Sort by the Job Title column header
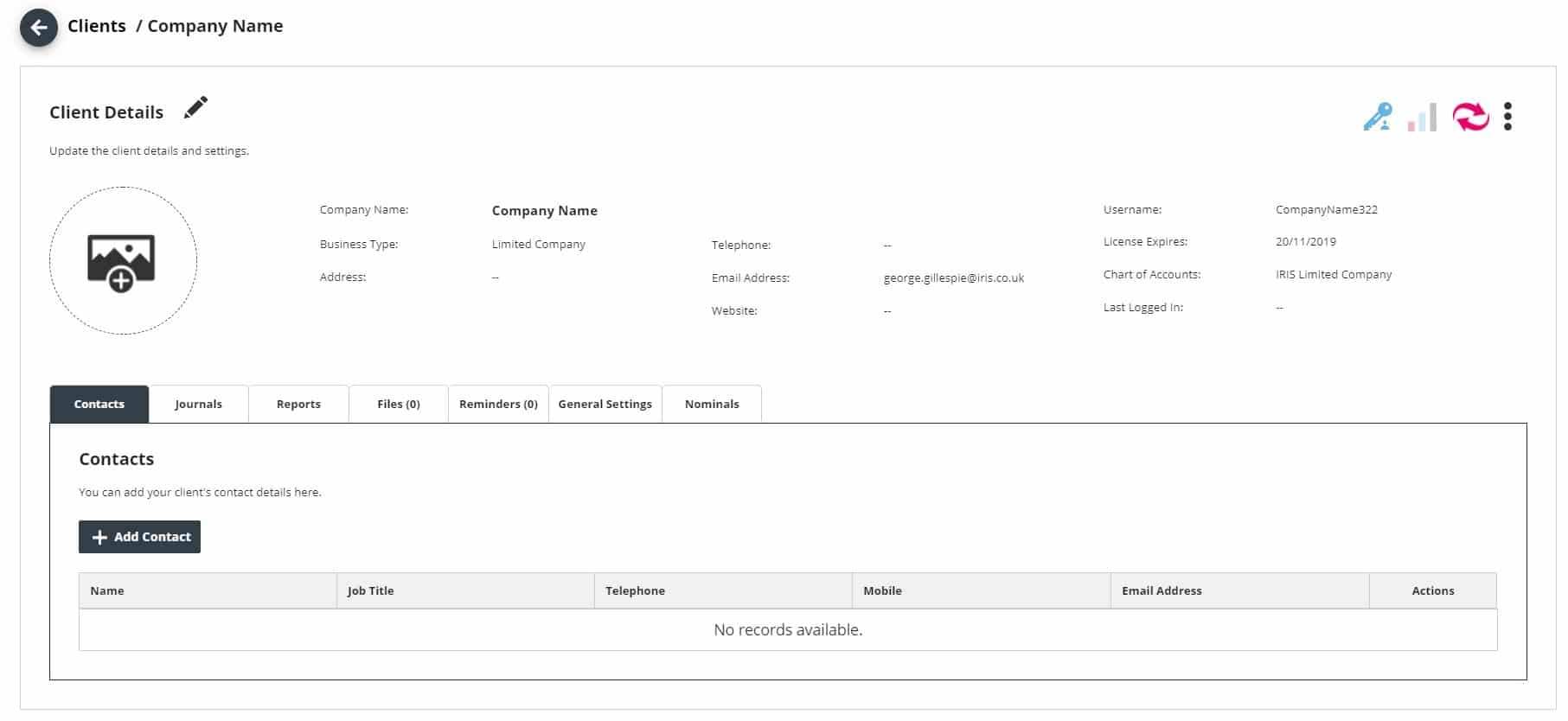Viewport: 1568px width, 721px height. (370, 590)
